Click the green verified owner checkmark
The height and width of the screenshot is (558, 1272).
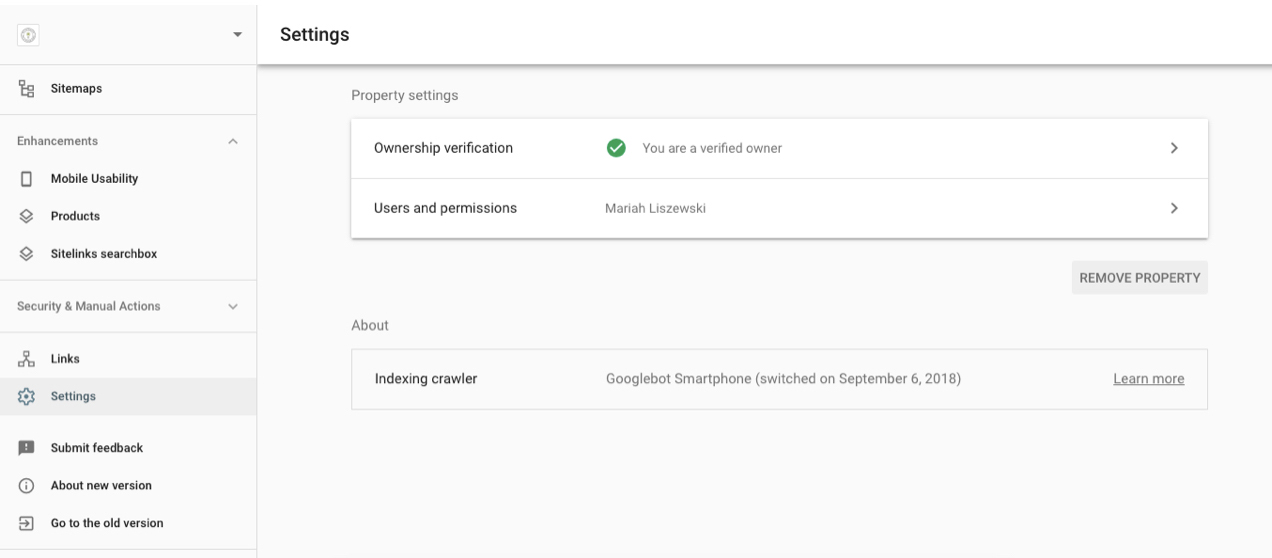click(x=617, y=148)
